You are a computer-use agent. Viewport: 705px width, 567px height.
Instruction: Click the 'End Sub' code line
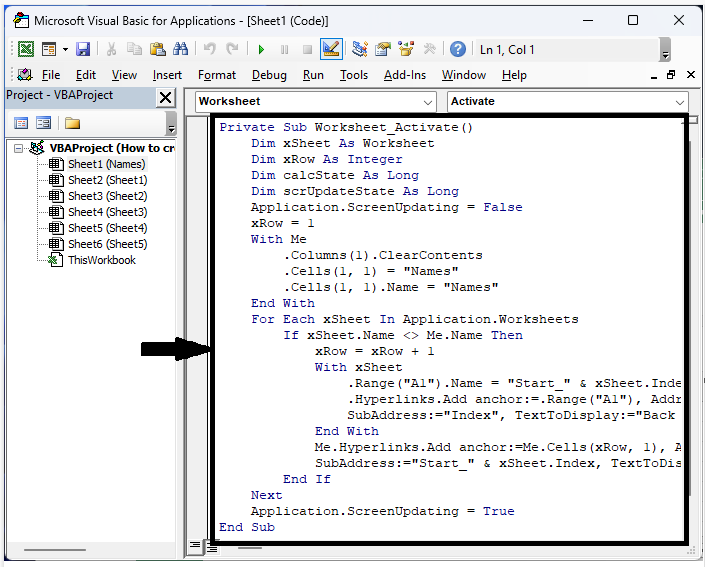[x=247, y=527]
